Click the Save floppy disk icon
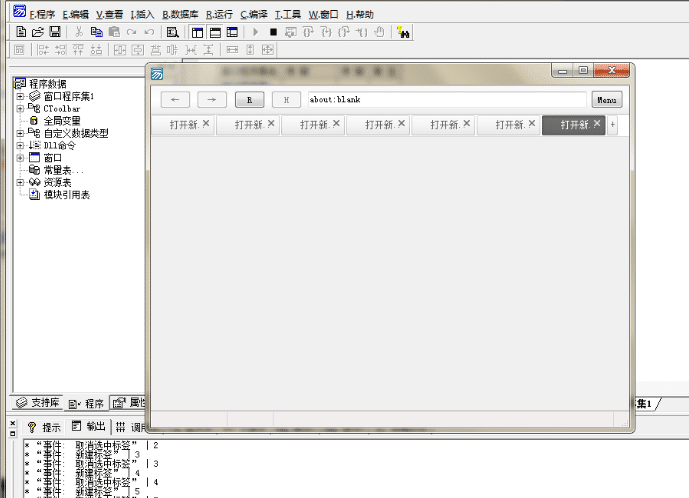Viewport: 689px width, 498px height. point(54,32)
